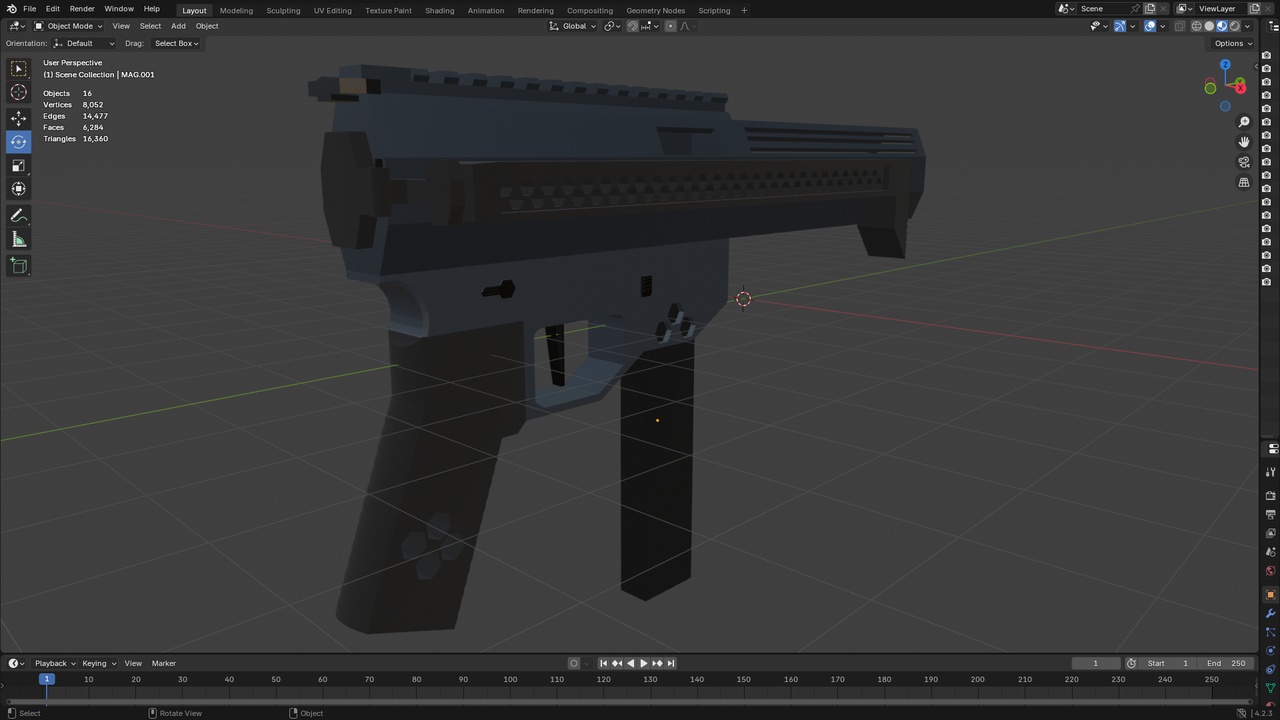Click the X axis on navigation gizmo

click(x=1241, y=88)
